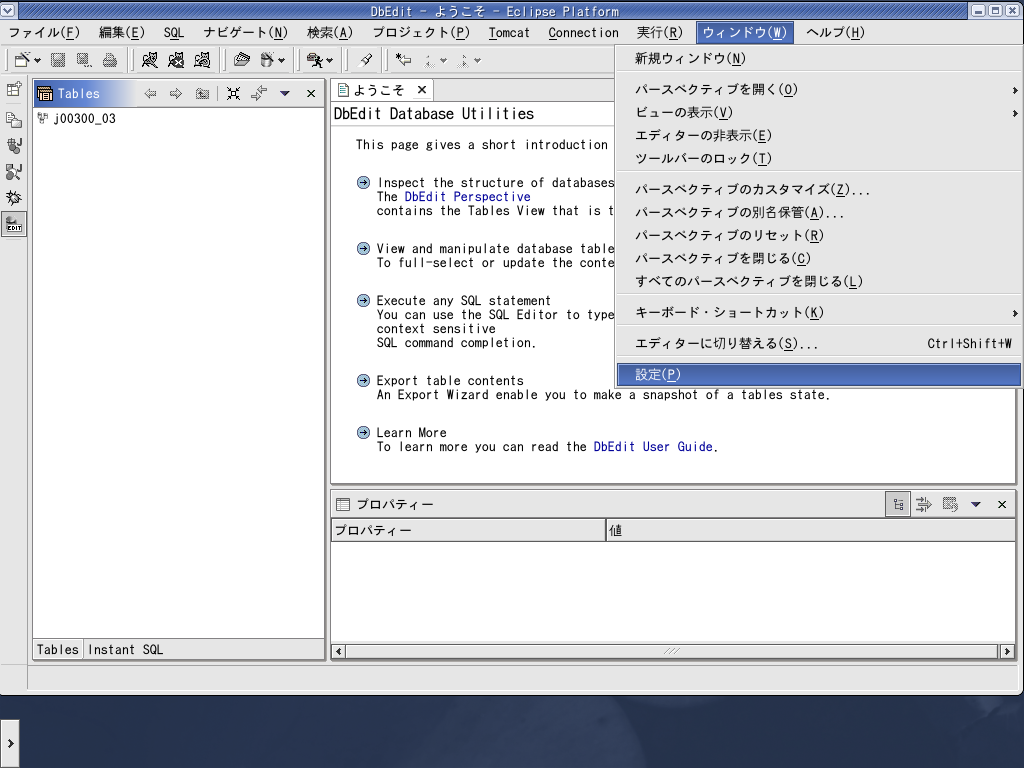Toggle Link with Editor in Tables view

[259, 93]
